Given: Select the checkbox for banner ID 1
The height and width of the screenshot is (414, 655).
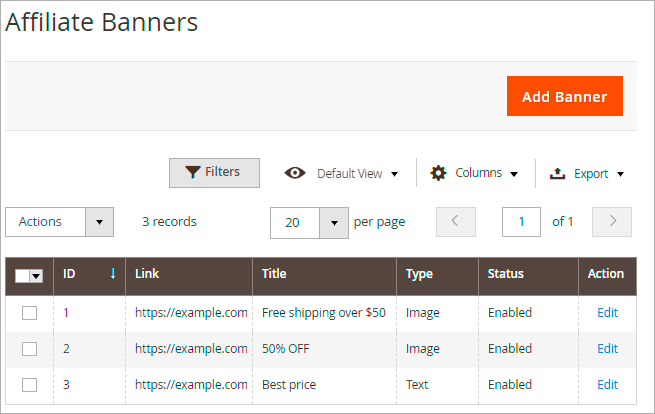Looking at the screenshot, I should click(29, 313).
